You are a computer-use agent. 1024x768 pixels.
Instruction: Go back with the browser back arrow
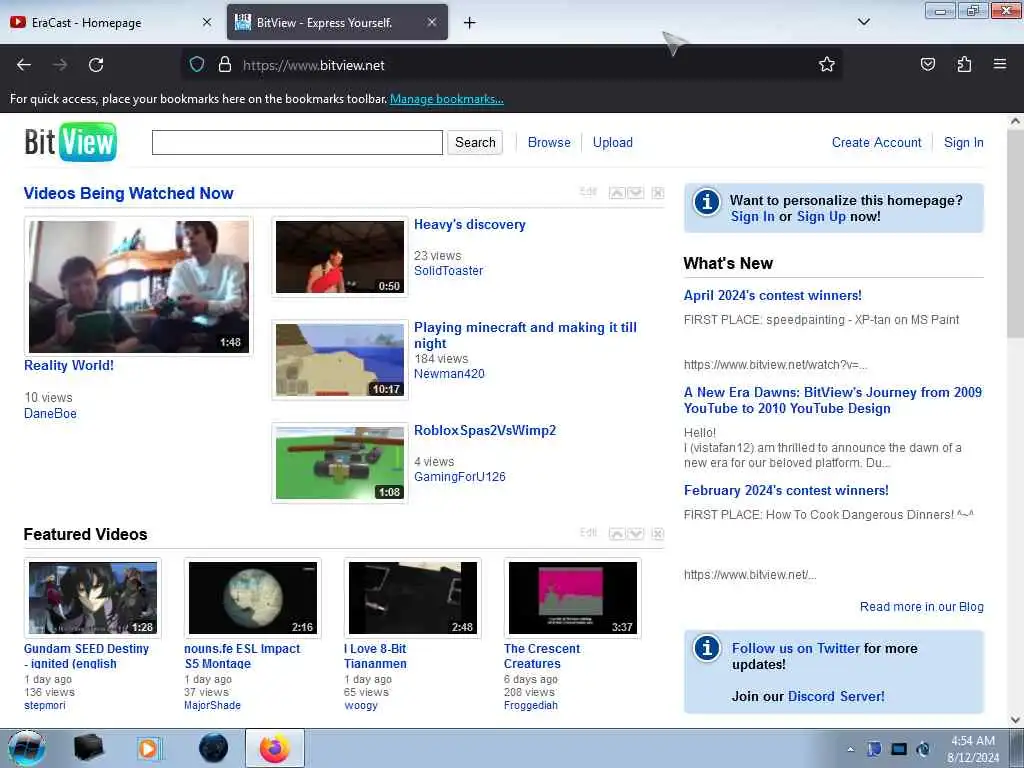click(x=24, y=65)
